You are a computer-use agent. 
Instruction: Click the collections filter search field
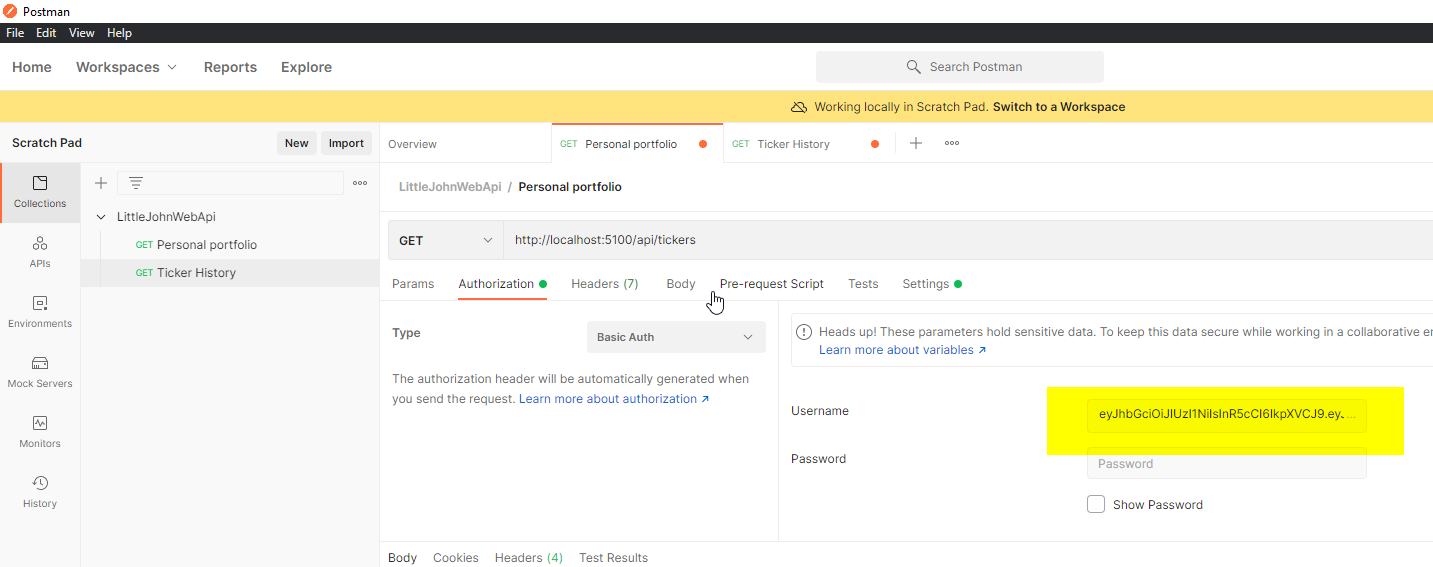pyautogui.click(x=231, y=183)
